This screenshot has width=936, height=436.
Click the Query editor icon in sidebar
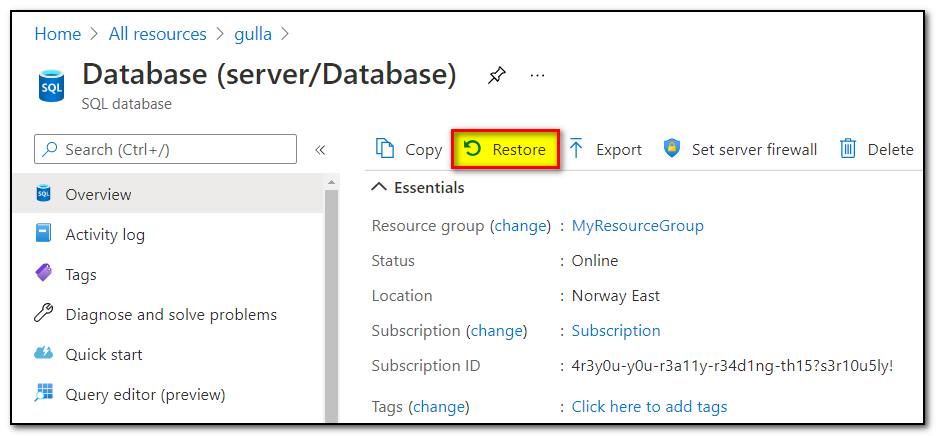44,394
